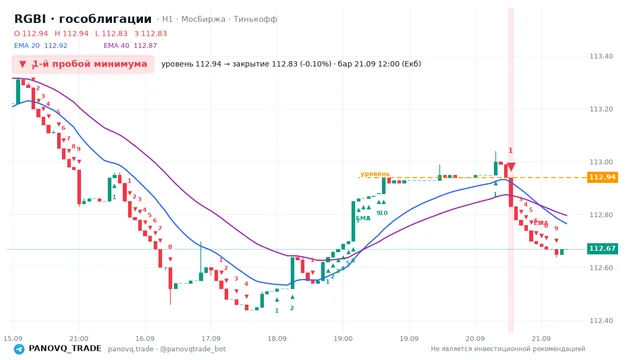Image resolution: width=640 pixels, height=360 pixels.
Task: Click the 112.60 price axis label
Action: [x=601, y=268]
